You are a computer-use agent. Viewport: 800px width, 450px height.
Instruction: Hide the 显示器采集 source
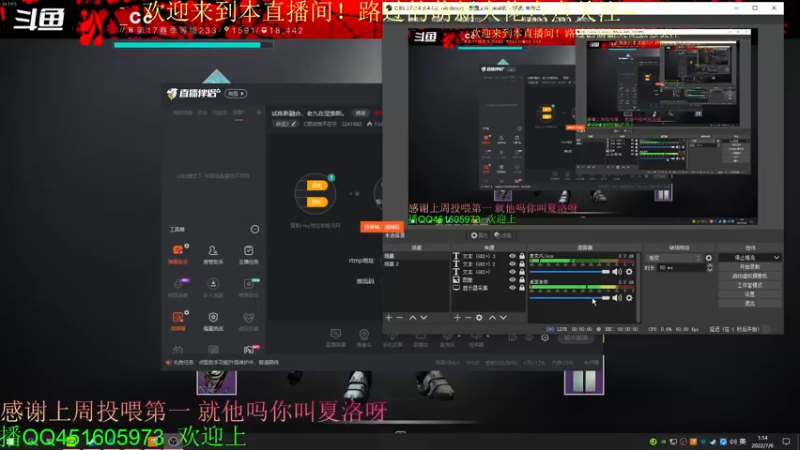(512, 288)
